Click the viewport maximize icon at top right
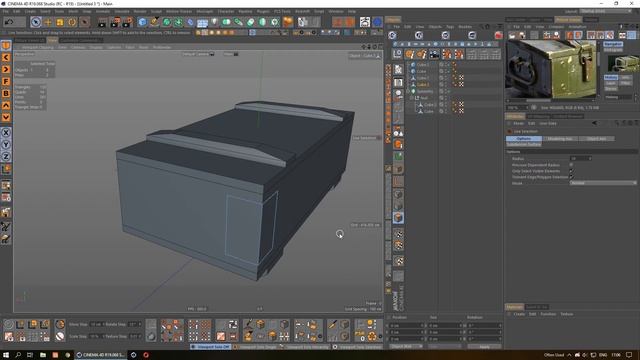This screenshot has height=360, width=640. click(380, 47)
